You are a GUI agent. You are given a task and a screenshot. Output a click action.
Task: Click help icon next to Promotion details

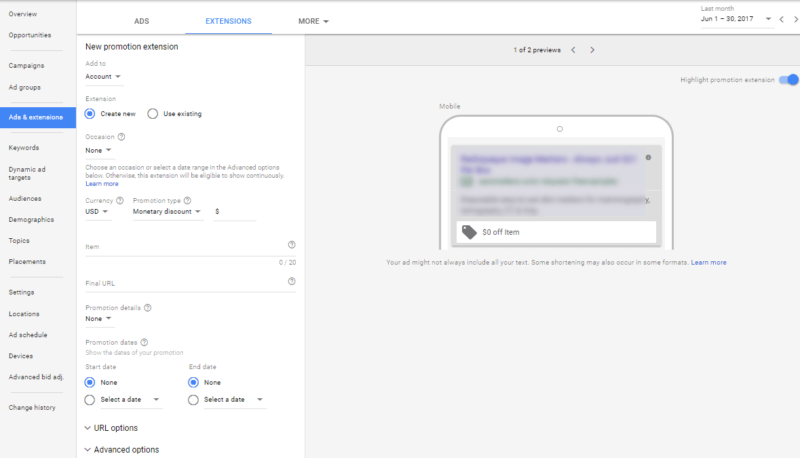coord(148,308)
